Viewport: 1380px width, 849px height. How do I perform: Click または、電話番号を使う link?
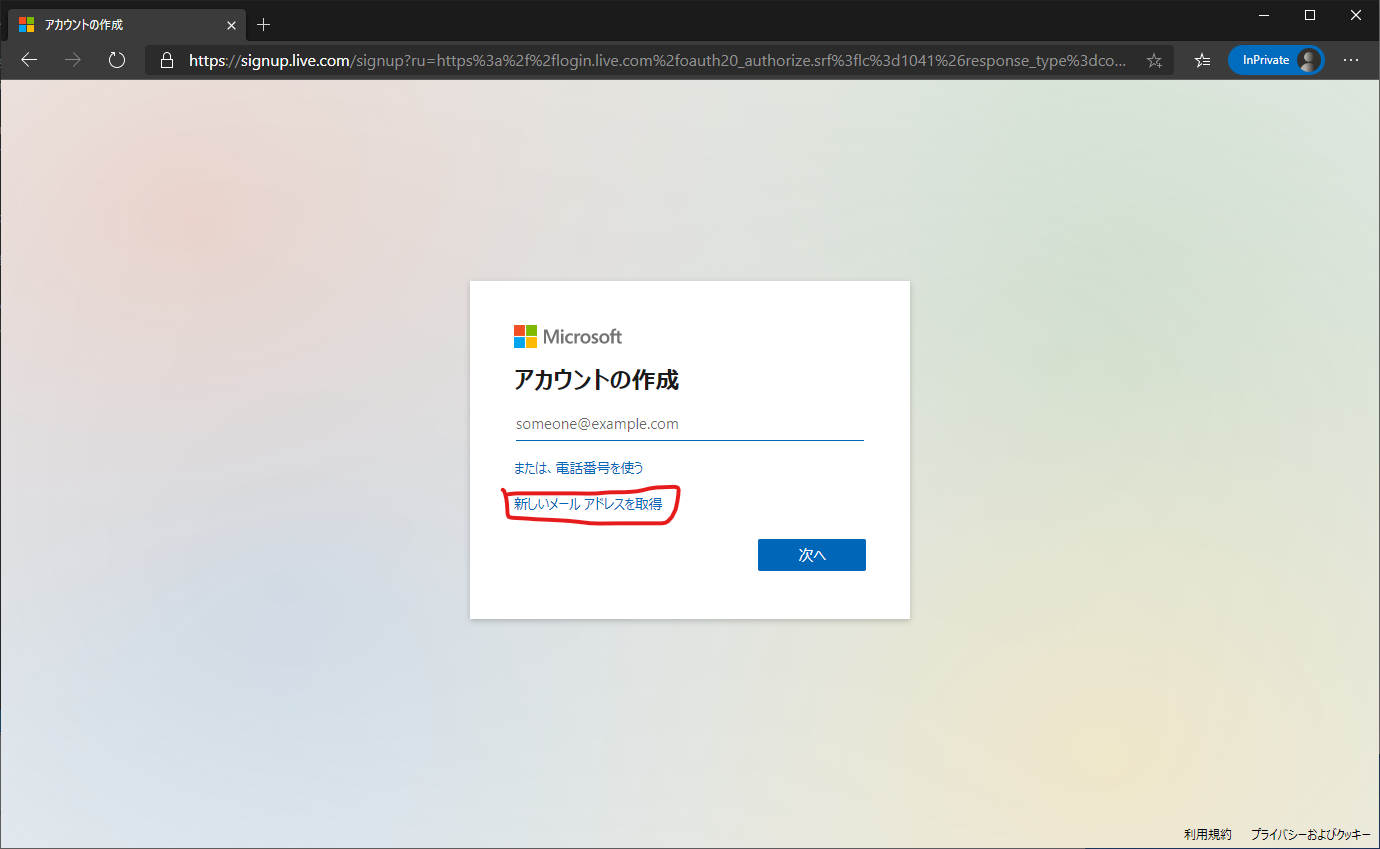[579, 467]
